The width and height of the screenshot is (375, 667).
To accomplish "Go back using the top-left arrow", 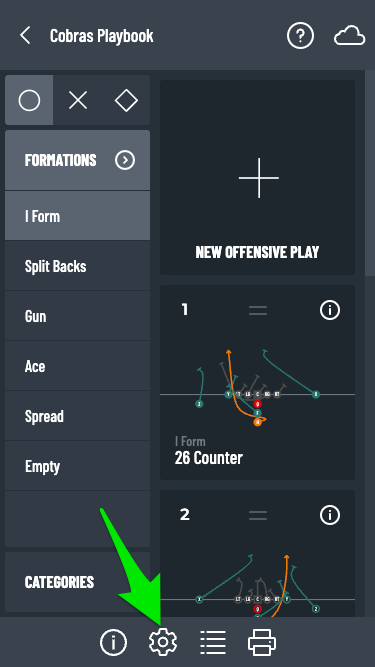I will coord(25,35).
